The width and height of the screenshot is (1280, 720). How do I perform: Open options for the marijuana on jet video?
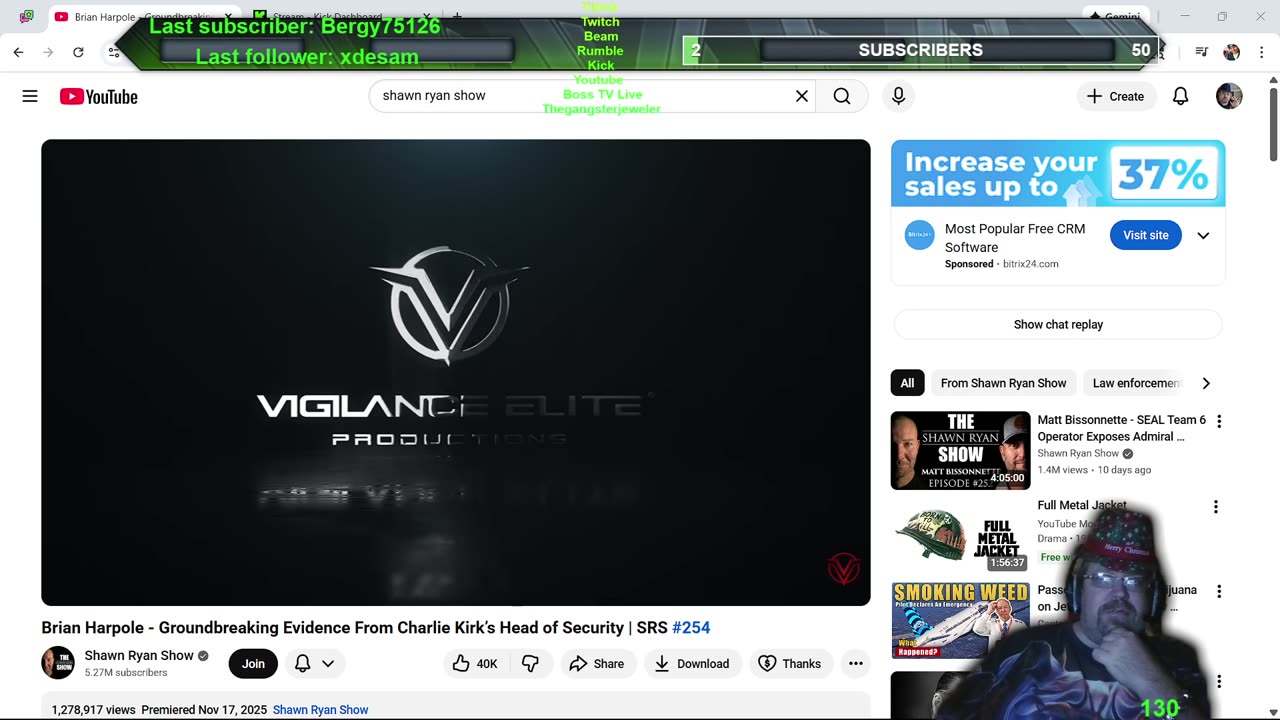(1219, 592)
